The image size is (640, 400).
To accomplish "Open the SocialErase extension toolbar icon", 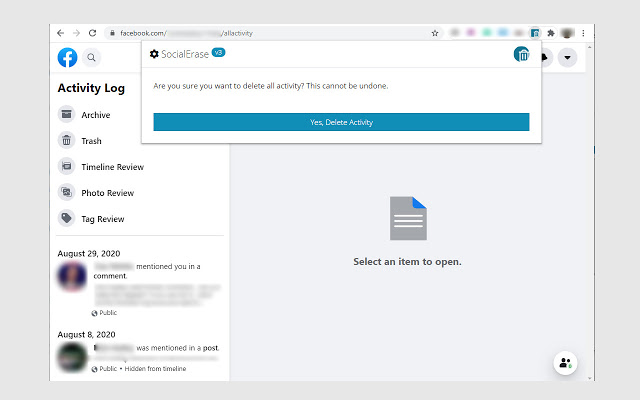I will coord(535,33).
